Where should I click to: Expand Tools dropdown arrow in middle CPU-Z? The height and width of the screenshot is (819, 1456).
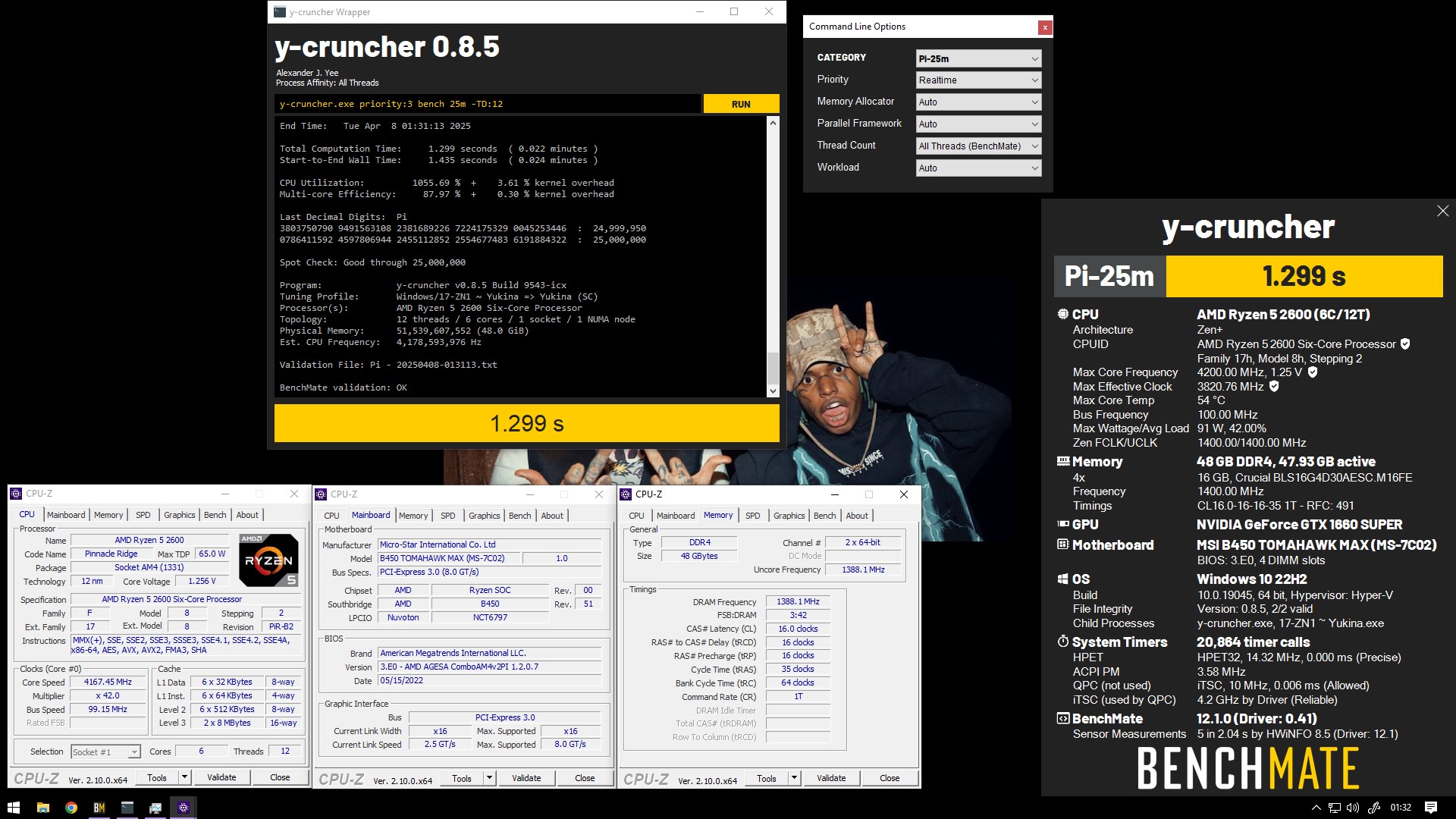pyautogui.click(x=489, y=779)
